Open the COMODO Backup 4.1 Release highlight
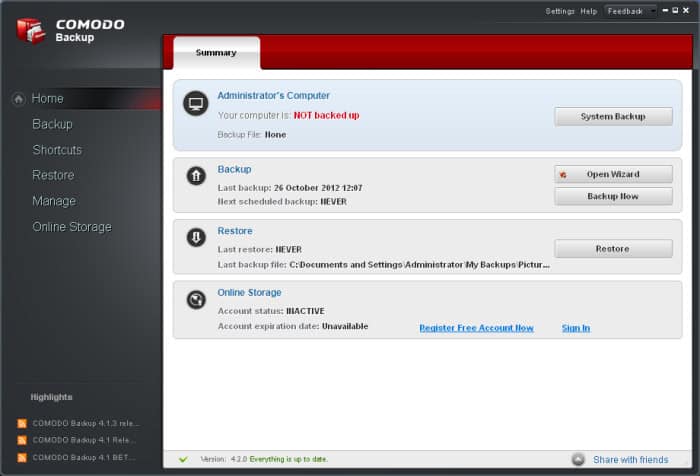The height and width of the screenshot is (476, 700). 84,440
